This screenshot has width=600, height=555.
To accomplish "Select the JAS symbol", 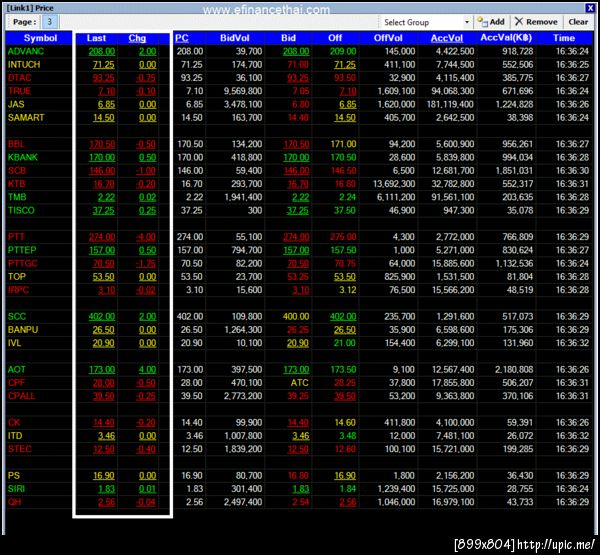I will point(16,104).
